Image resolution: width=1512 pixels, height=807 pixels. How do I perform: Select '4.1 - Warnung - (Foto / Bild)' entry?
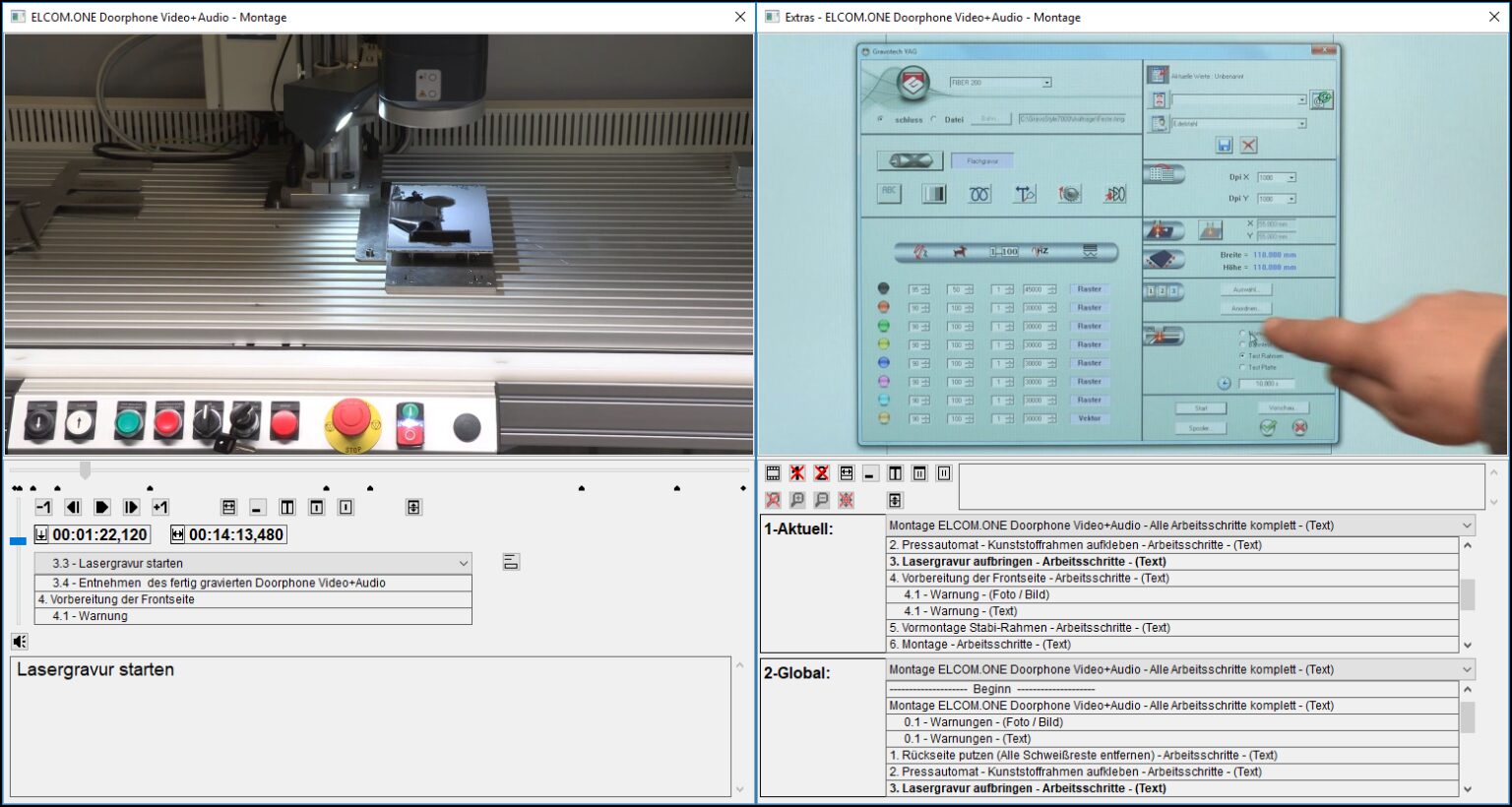(976, 594)
